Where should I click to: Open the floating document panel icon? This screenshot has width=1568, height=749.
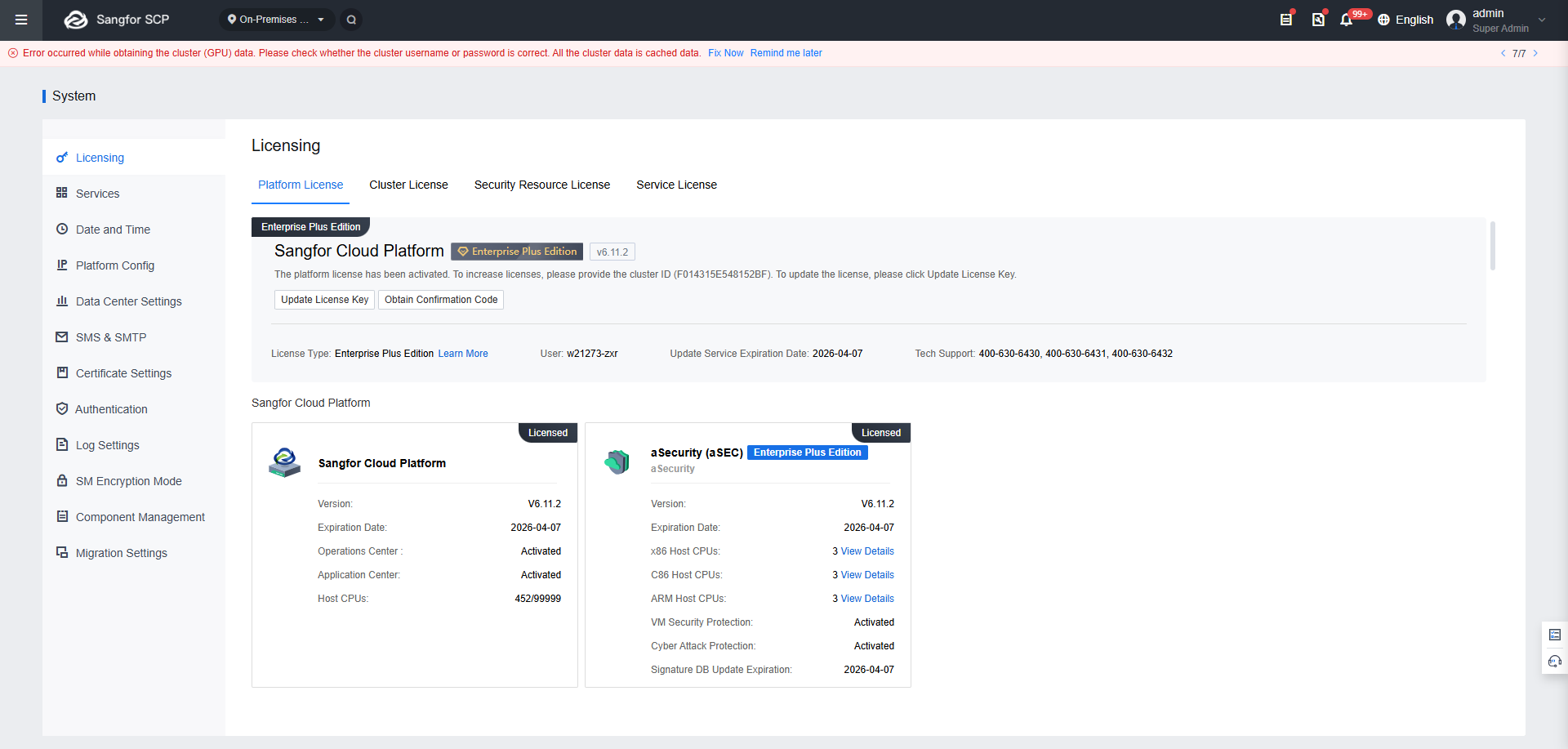coord(1555,635)
